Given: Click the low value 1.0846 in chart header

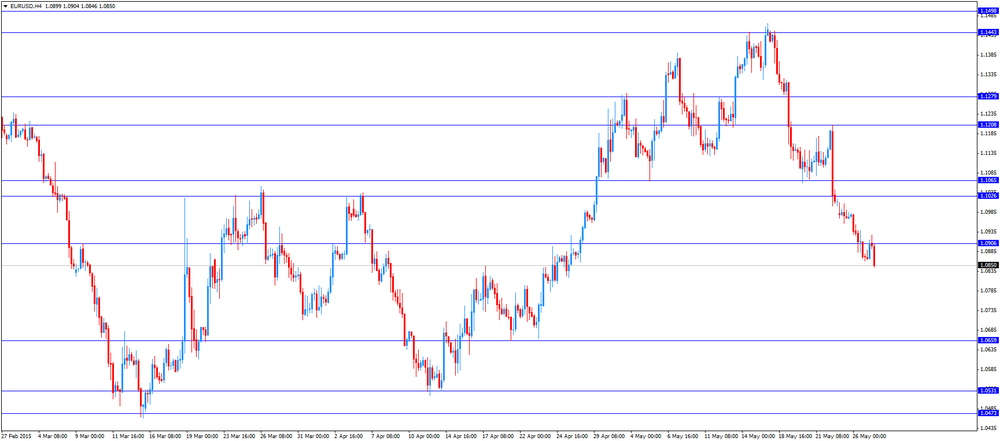Looking at the screenshot, I should (91, 5).
